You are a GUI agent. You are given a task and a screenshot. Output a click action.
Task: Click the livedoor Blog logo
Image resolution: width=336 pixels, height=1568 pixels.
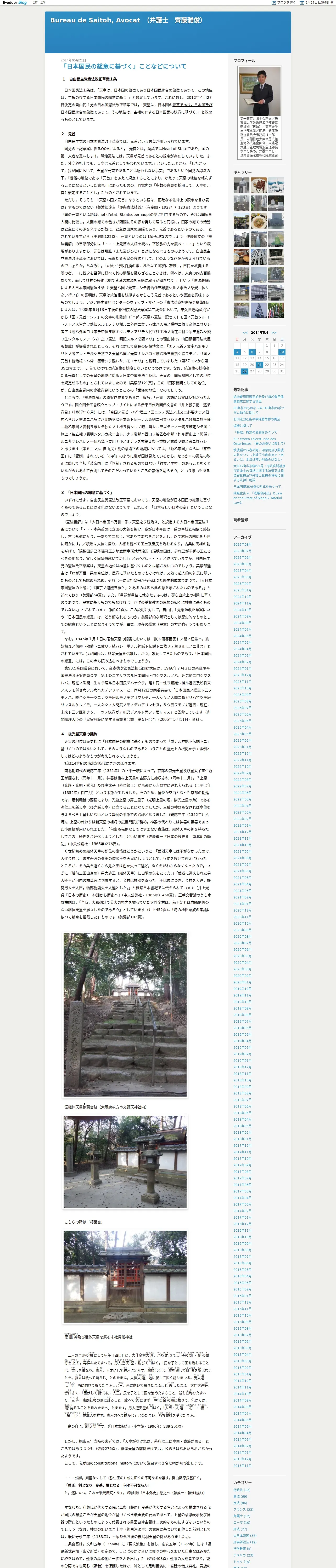15,2
